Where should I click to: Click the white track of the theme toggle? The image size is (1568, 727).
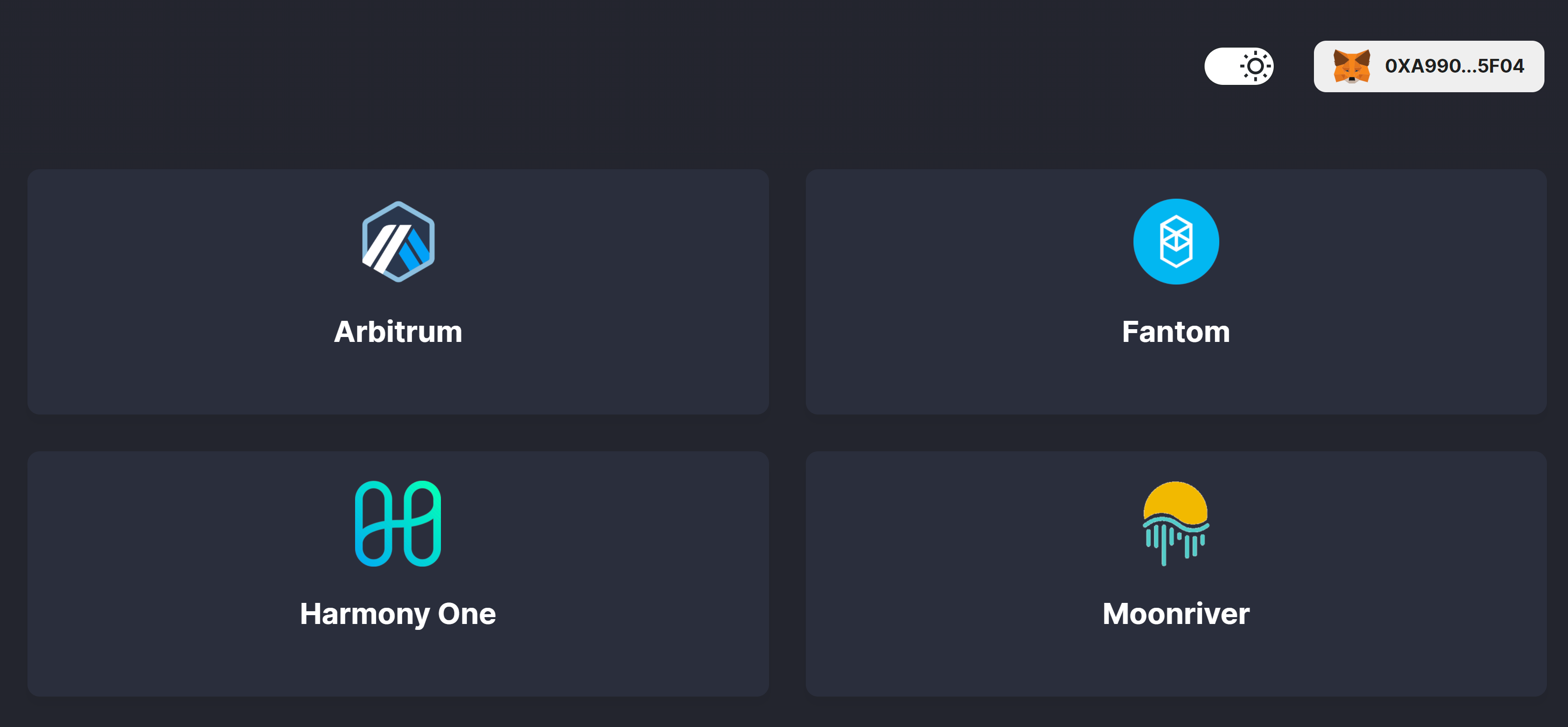tap(1221, 66)
